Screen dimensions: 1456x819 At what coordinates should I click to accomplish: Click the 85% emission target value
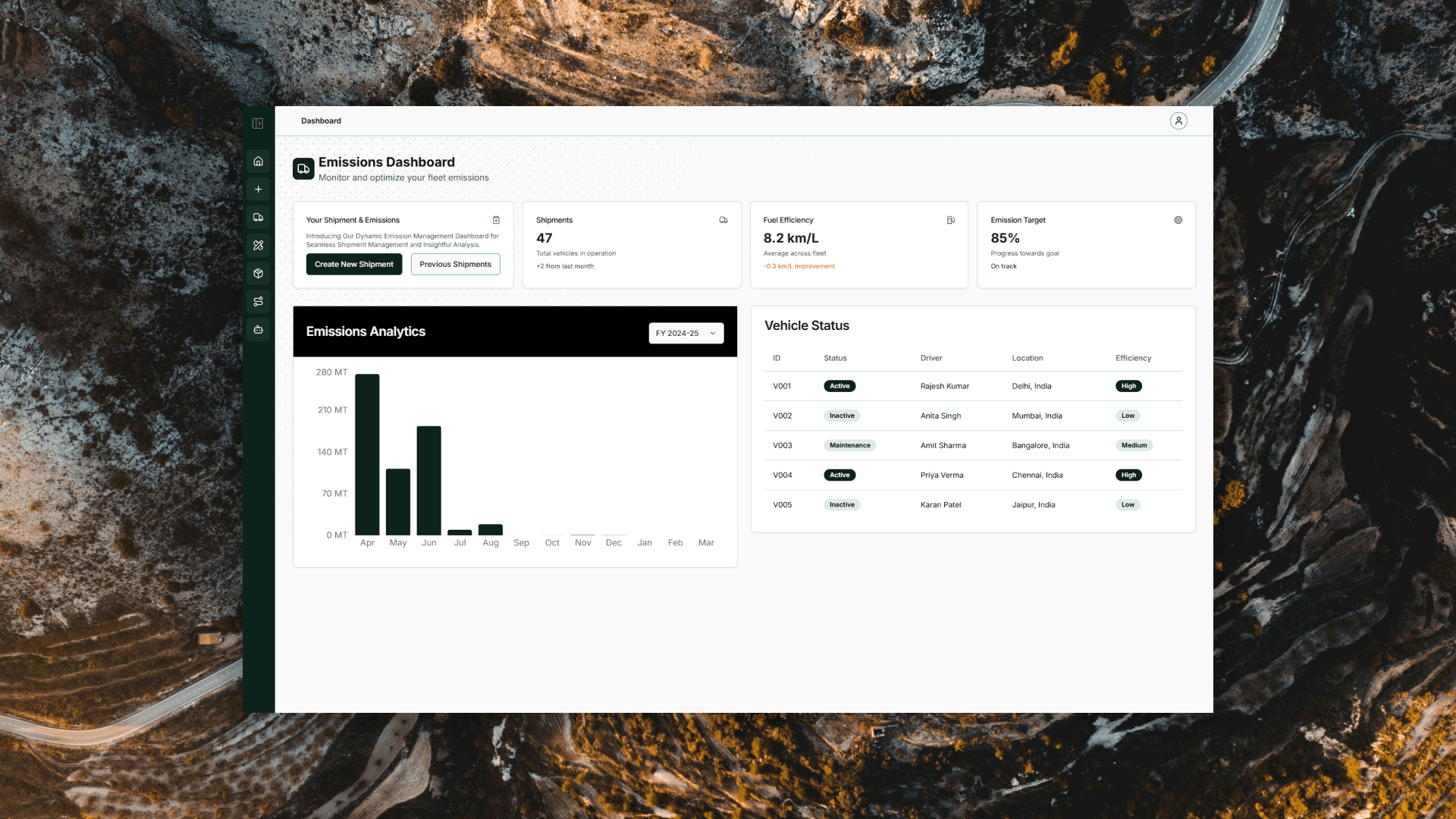1005,238
